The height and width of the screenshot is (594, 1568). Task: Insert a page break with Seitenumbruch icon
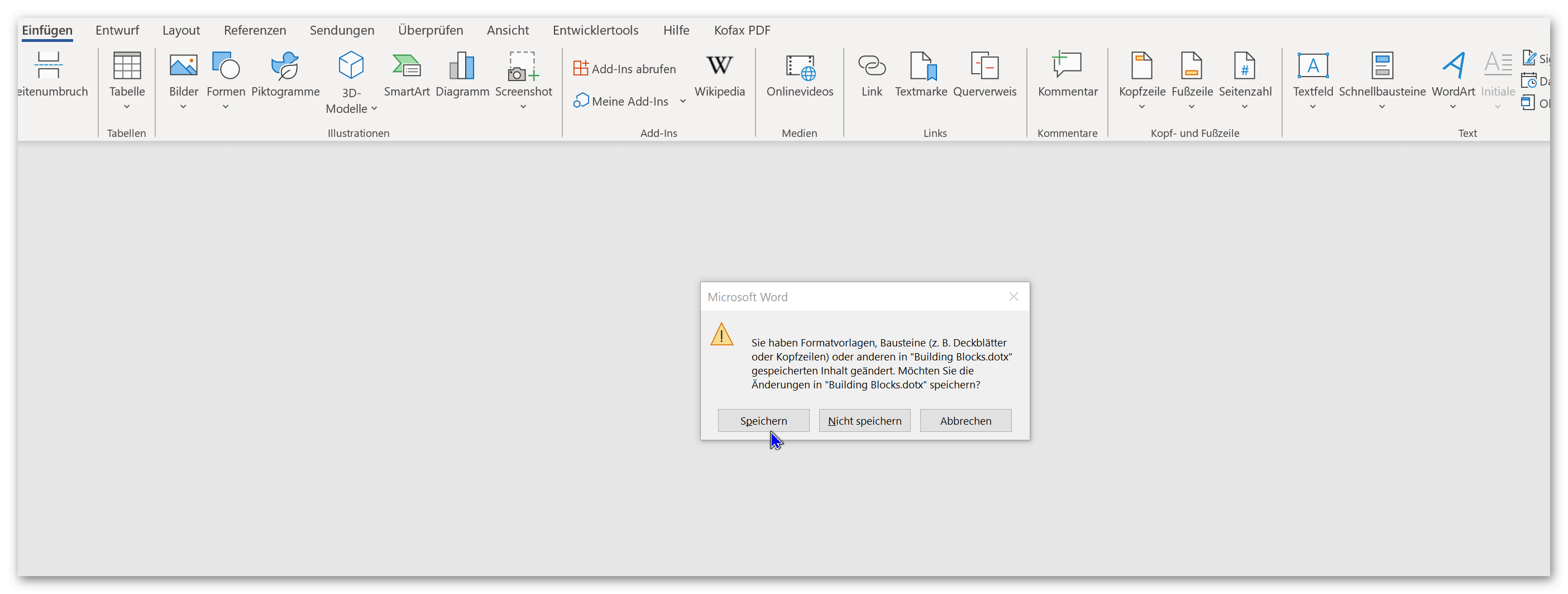tap(48, 65)
